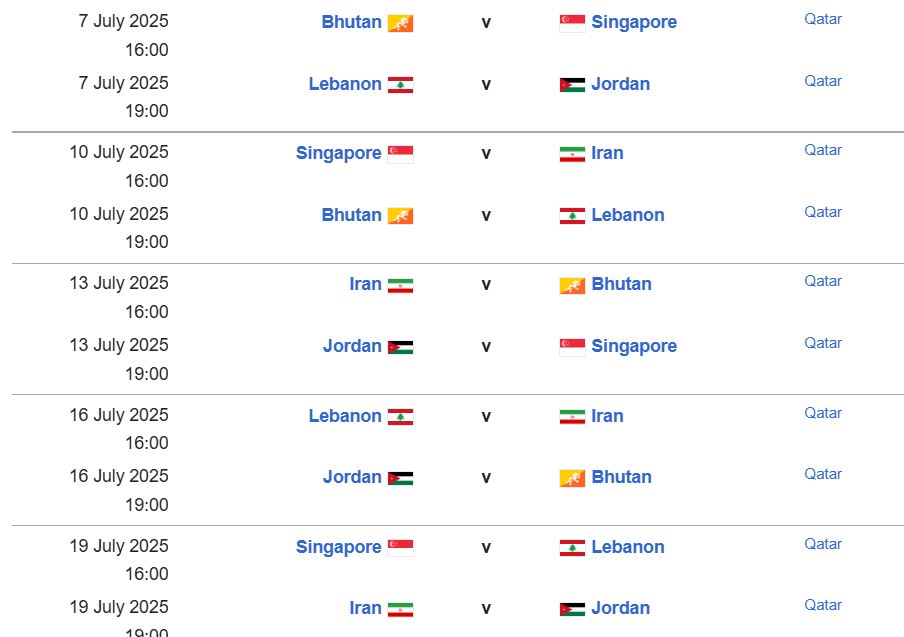
Task: Open Qatar venue link for 19 July Singapore v Lebanon
Action: pyautogui.click(x=823, y=544)
